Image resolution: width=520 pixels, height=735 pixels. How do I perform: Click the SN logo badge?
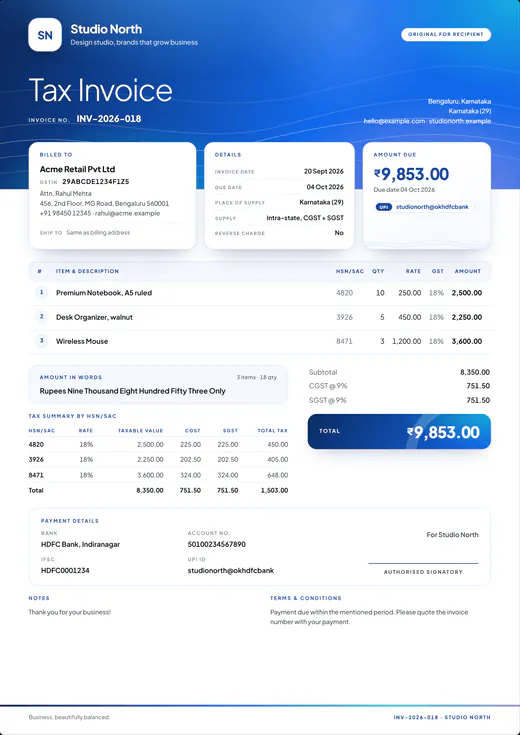pos(45,35)
